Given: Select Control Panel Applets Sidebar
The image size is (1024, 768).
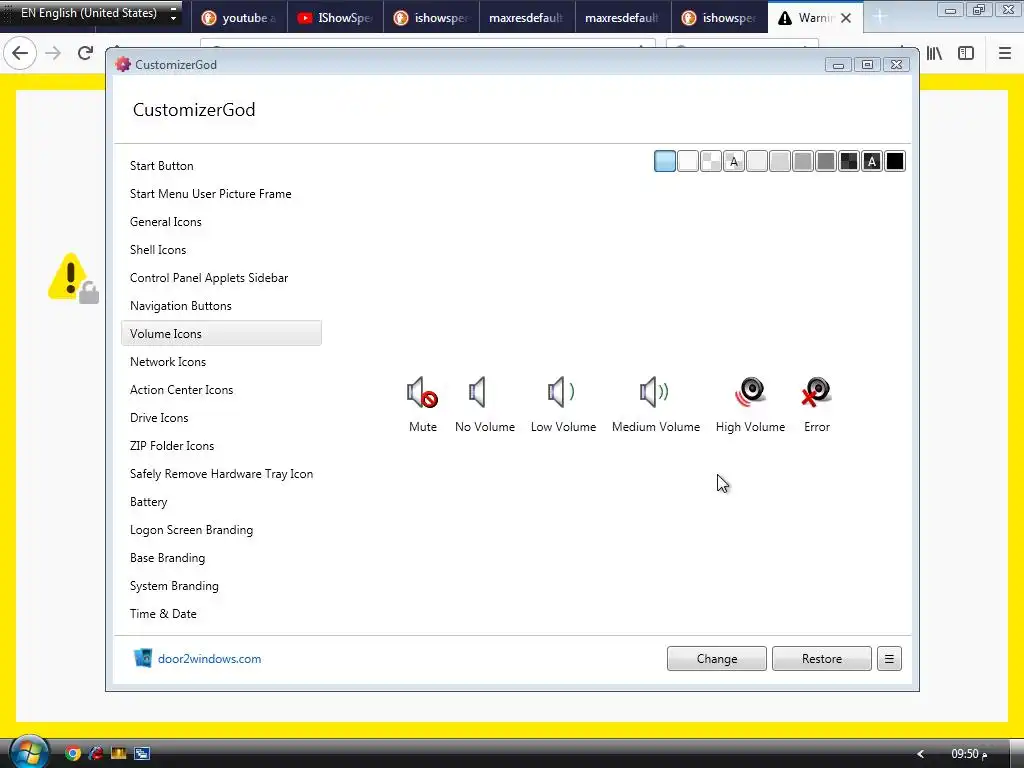Looking at the screenshot, I should 221,278.
